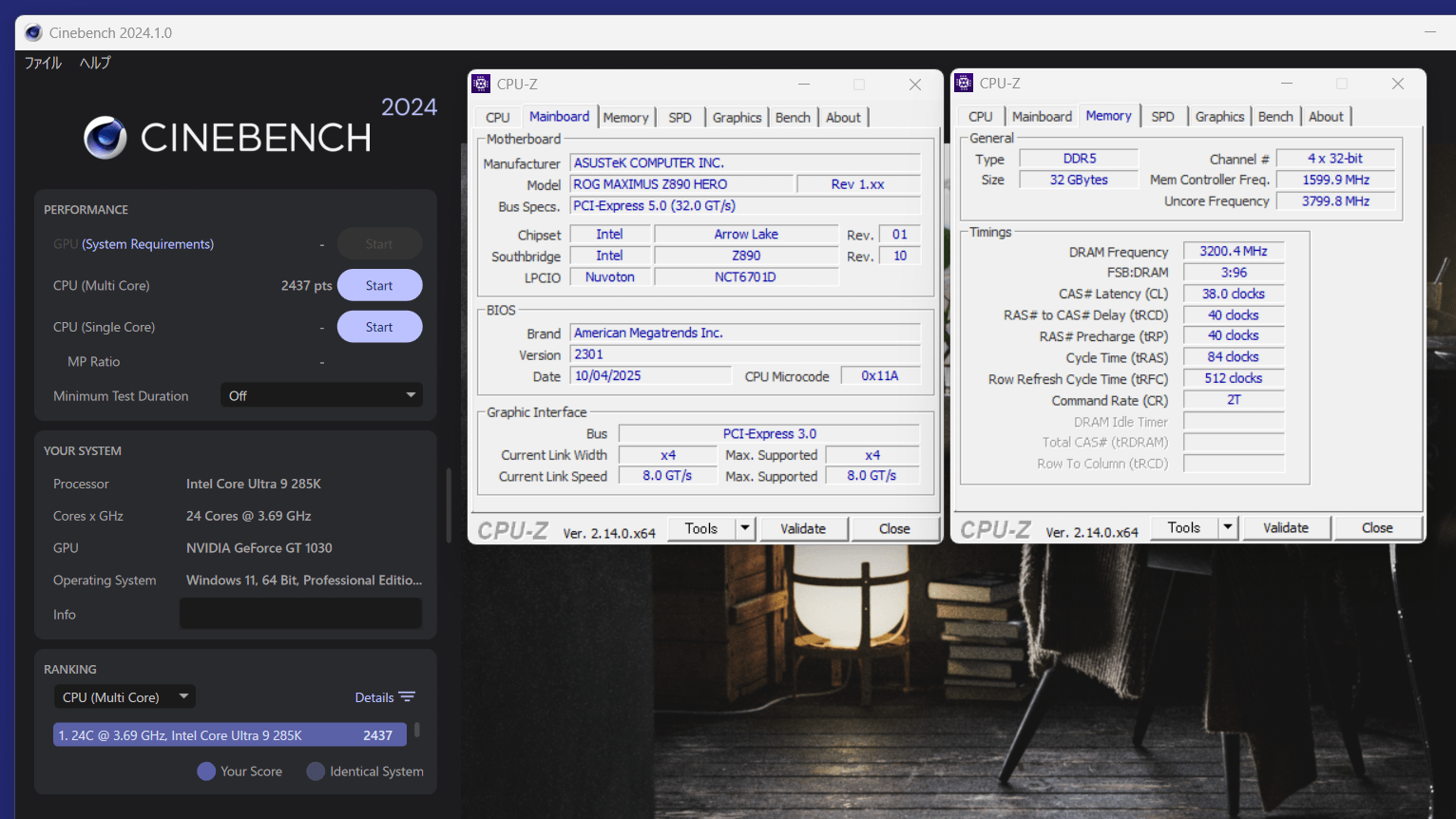
Task: Switch to SPD tab in Mainboard window
Action: [x=680, y=117]
